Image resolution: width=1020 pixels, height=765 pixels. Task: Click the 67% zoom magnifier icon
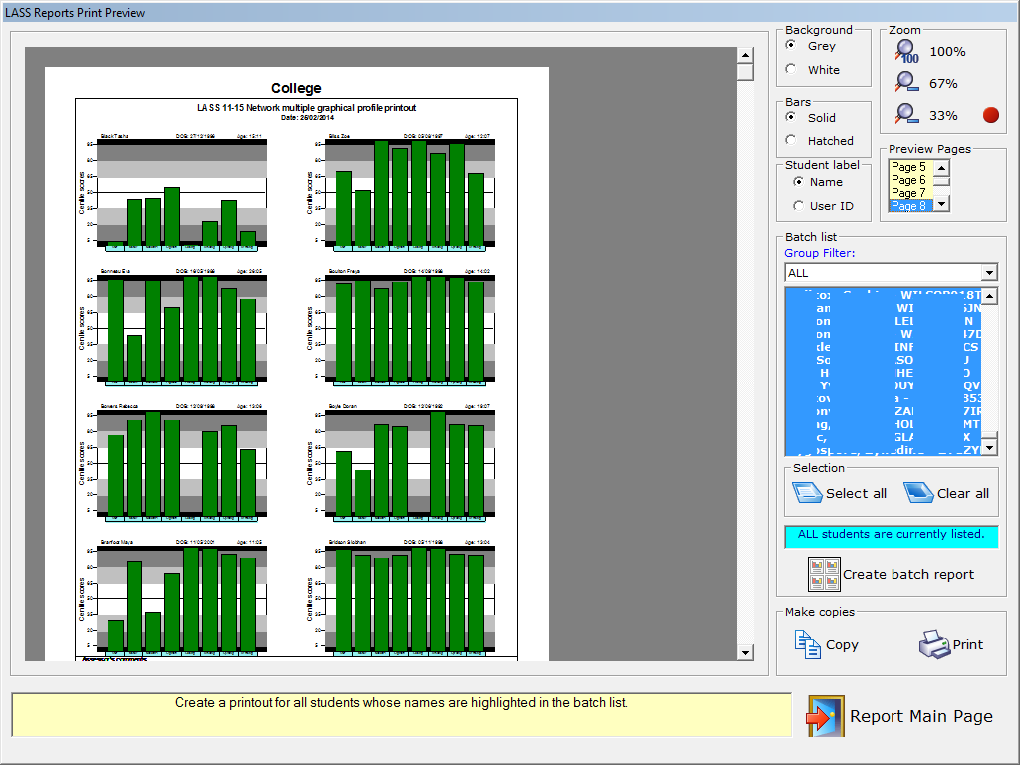906,83
